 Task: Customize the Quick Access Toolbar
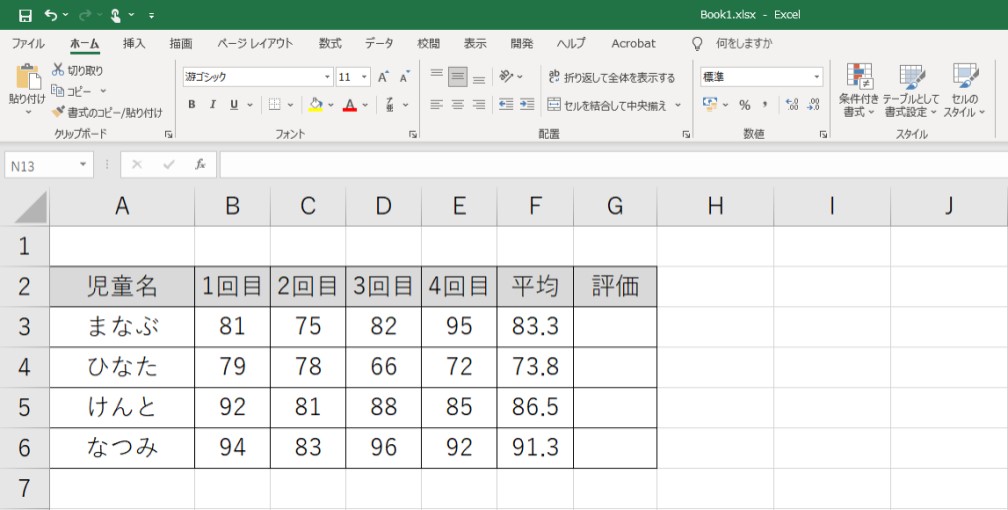(x=151, y=15)
